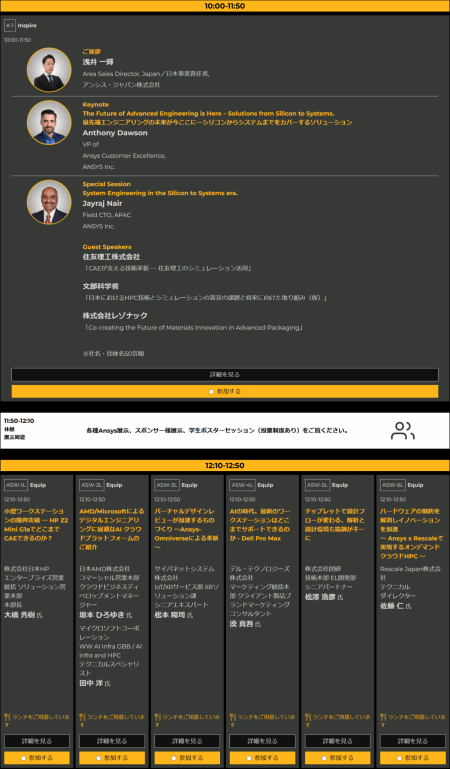Click the Keynote title 'The Future of Advanced Engineering is Here'
The height and width of the screenshot is (769, 450).
point(208,113)
